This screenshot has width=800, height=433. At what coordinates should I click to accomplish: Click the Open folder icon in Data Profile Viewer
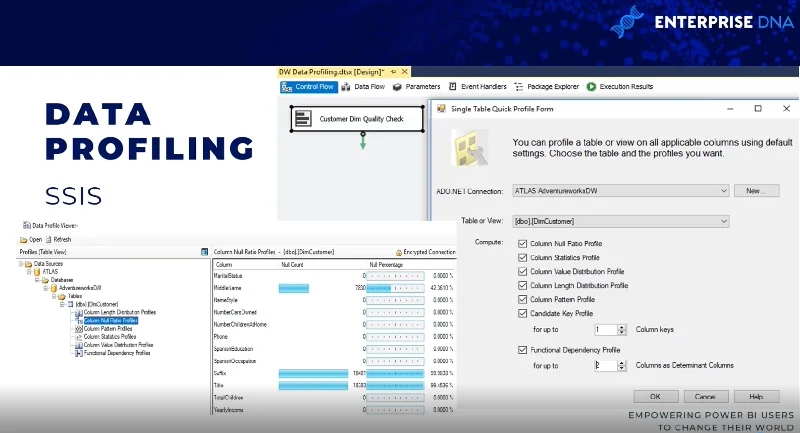pos(23,240)
